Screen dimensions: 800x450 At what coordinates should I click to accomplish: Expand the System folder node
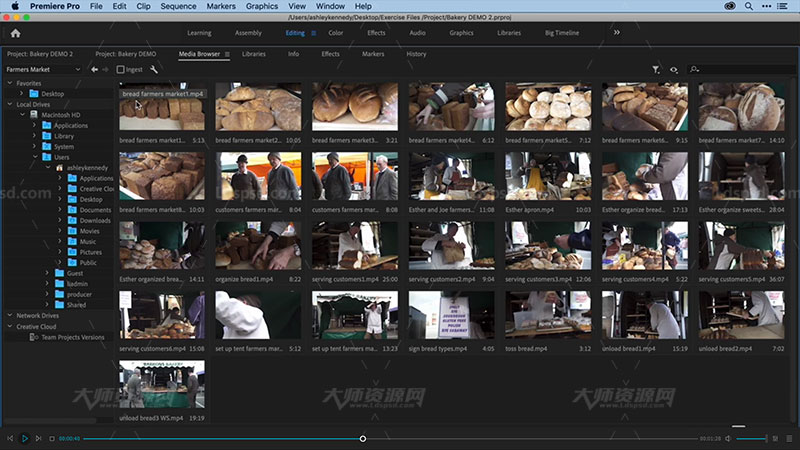35,146
